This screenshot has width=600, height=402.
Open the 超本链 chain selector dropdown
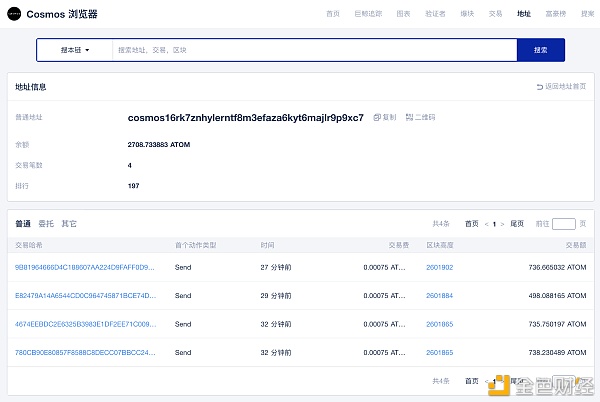pyautogui.click(x=75, y=50)
